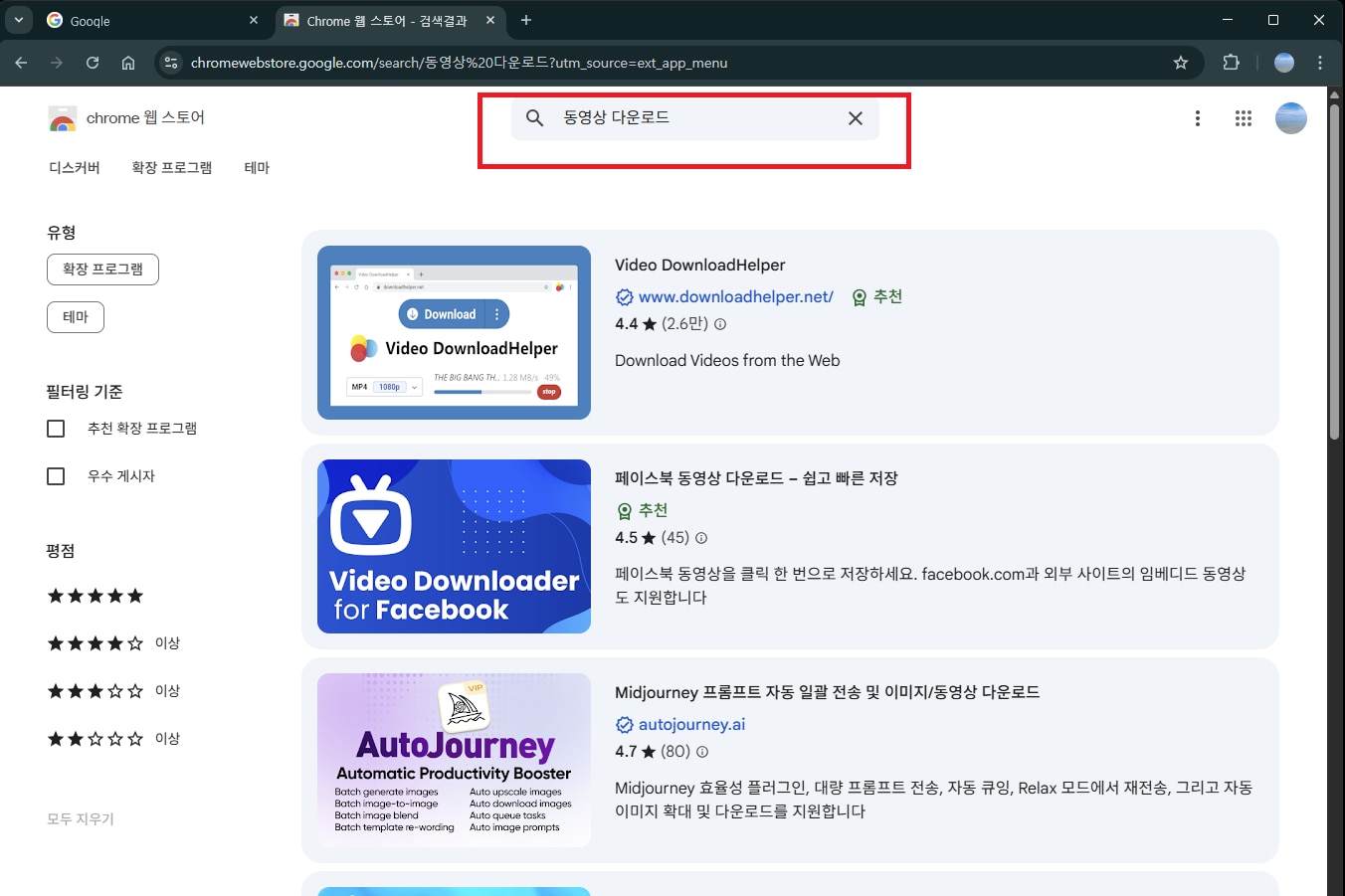Maximize the Chrome window
1345x896 pixels.
click(1273, 20)
